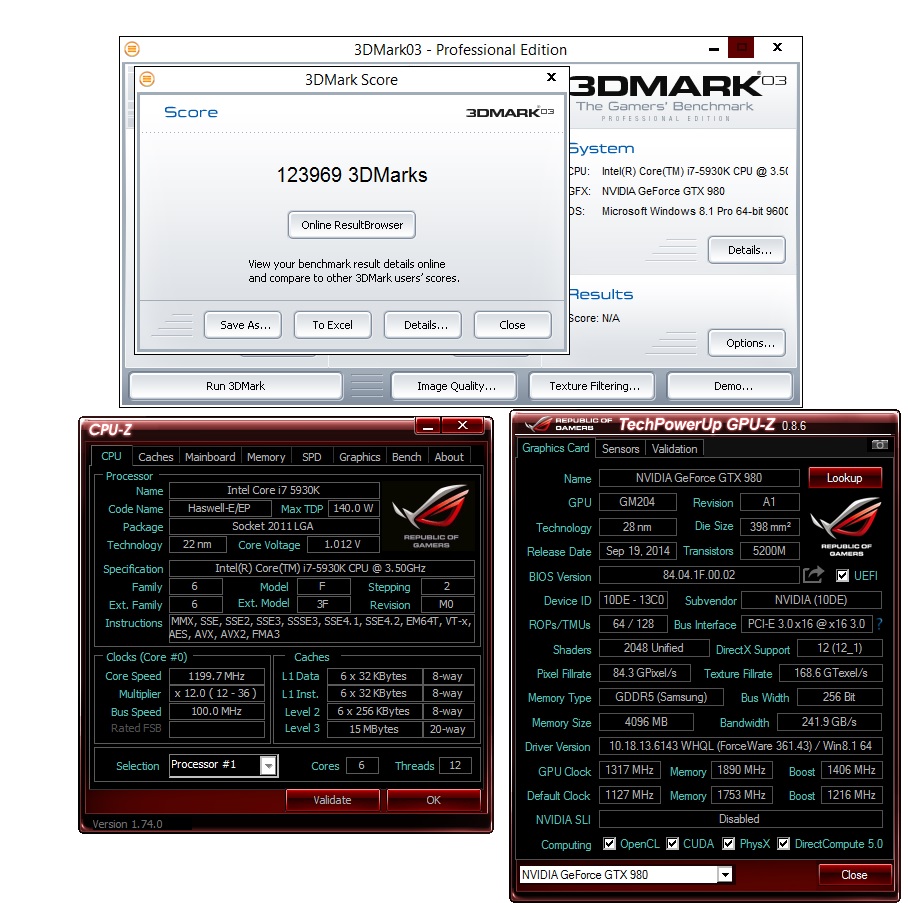The height and width of the screenshot is (903, 908).
Task: Click the GPU-Z screenshot camera icon
Action: click(879, 445)
